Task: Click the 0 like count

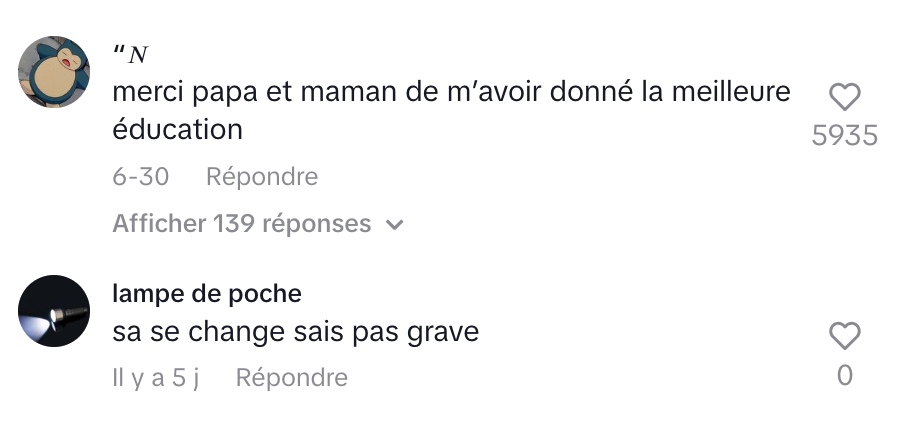Action: 845,376
